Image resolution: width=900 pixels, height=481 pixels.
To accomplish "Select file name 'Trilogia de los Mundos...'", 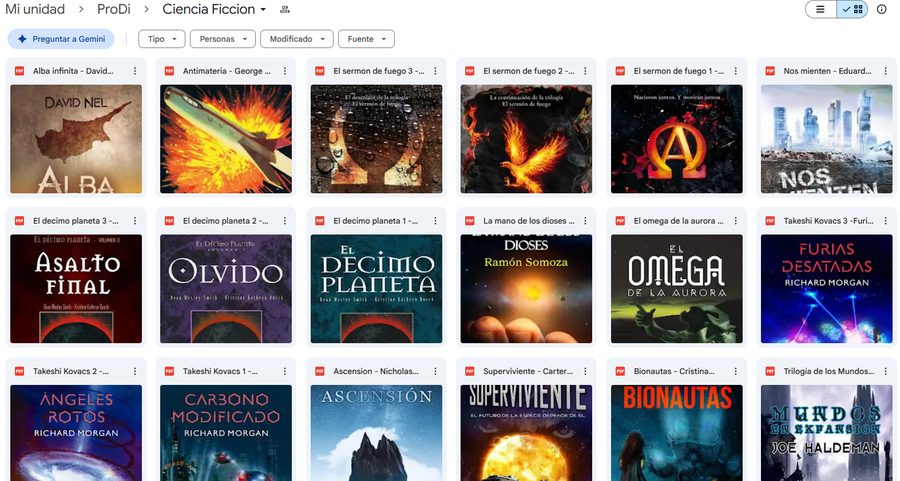I will pyautogui.click(x=829, y=371).
